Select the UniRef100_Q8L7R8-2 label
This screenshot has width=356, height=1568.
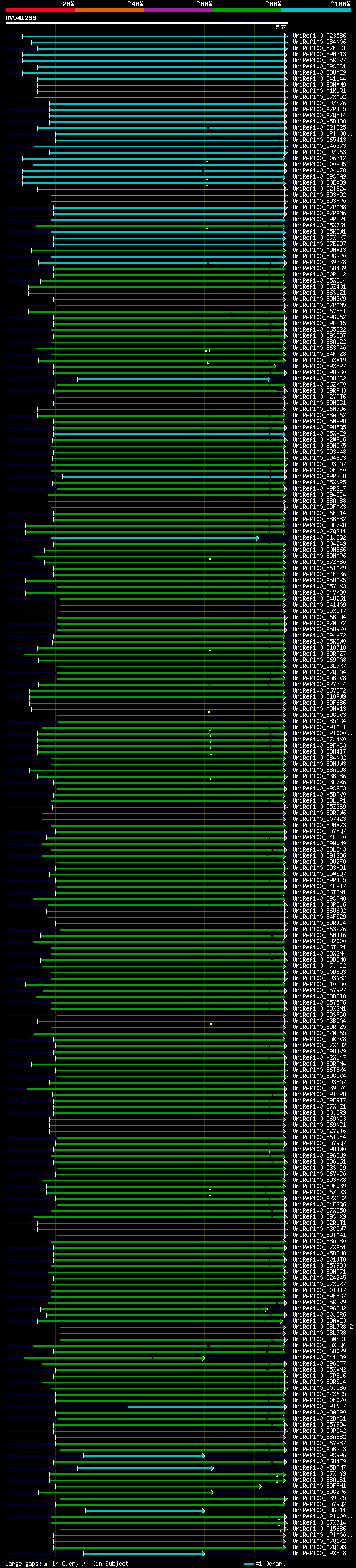(x=323, y=1327)
